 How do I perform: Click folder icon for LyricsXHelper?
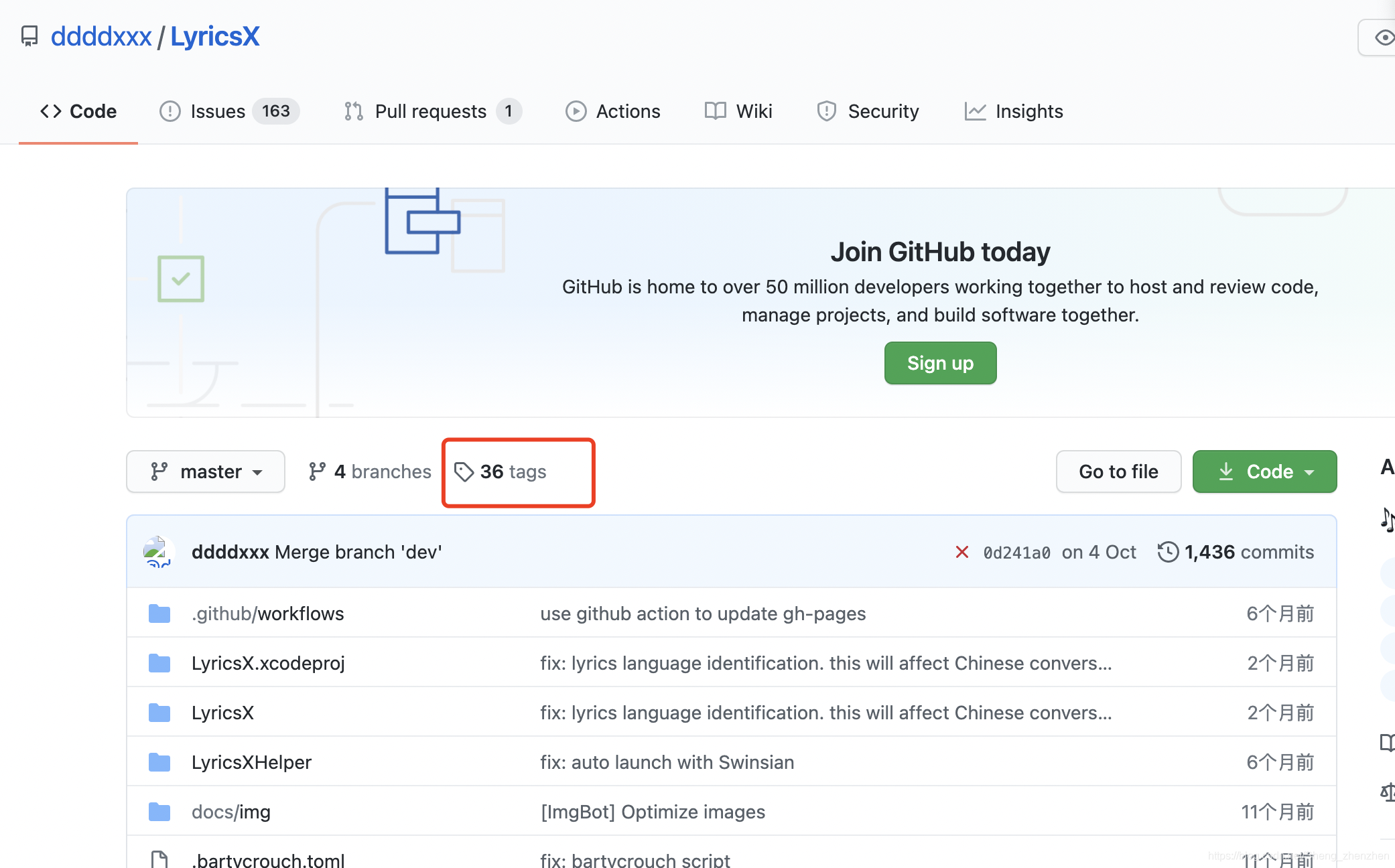click(x=159, y=762)
